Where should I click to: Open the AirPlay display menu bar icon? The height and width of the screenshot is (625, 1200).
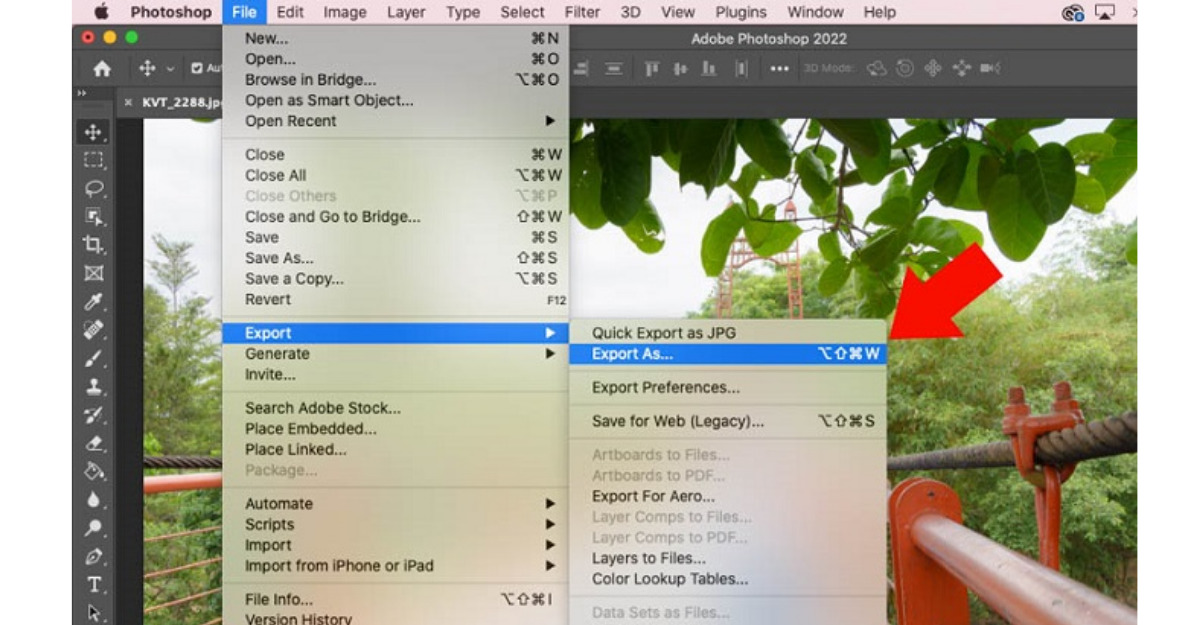pos(1105,13)
